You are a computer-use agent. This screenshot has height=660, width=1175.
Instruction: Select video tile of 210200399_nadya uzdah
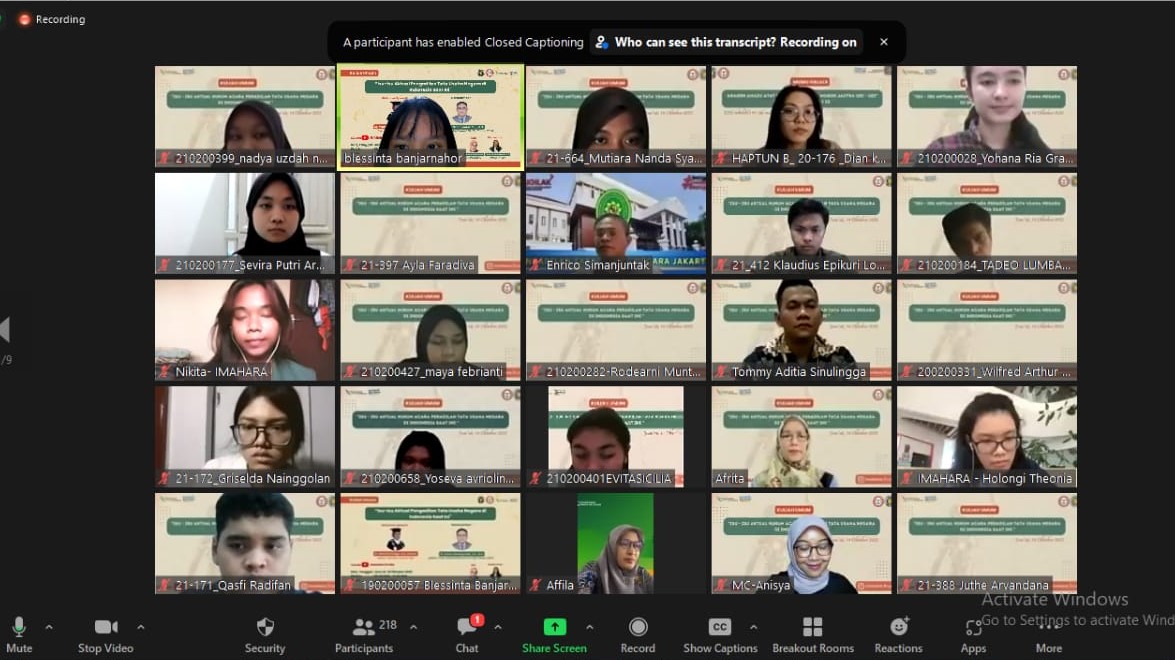click(245, 116)
